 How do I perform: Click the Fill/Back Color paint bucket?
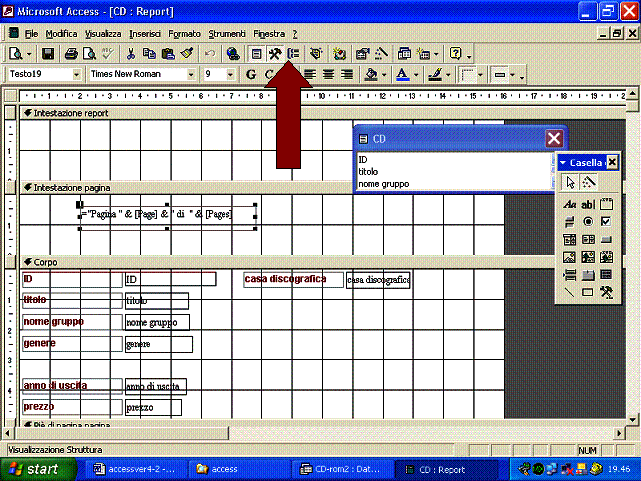(x=371, y=74)
